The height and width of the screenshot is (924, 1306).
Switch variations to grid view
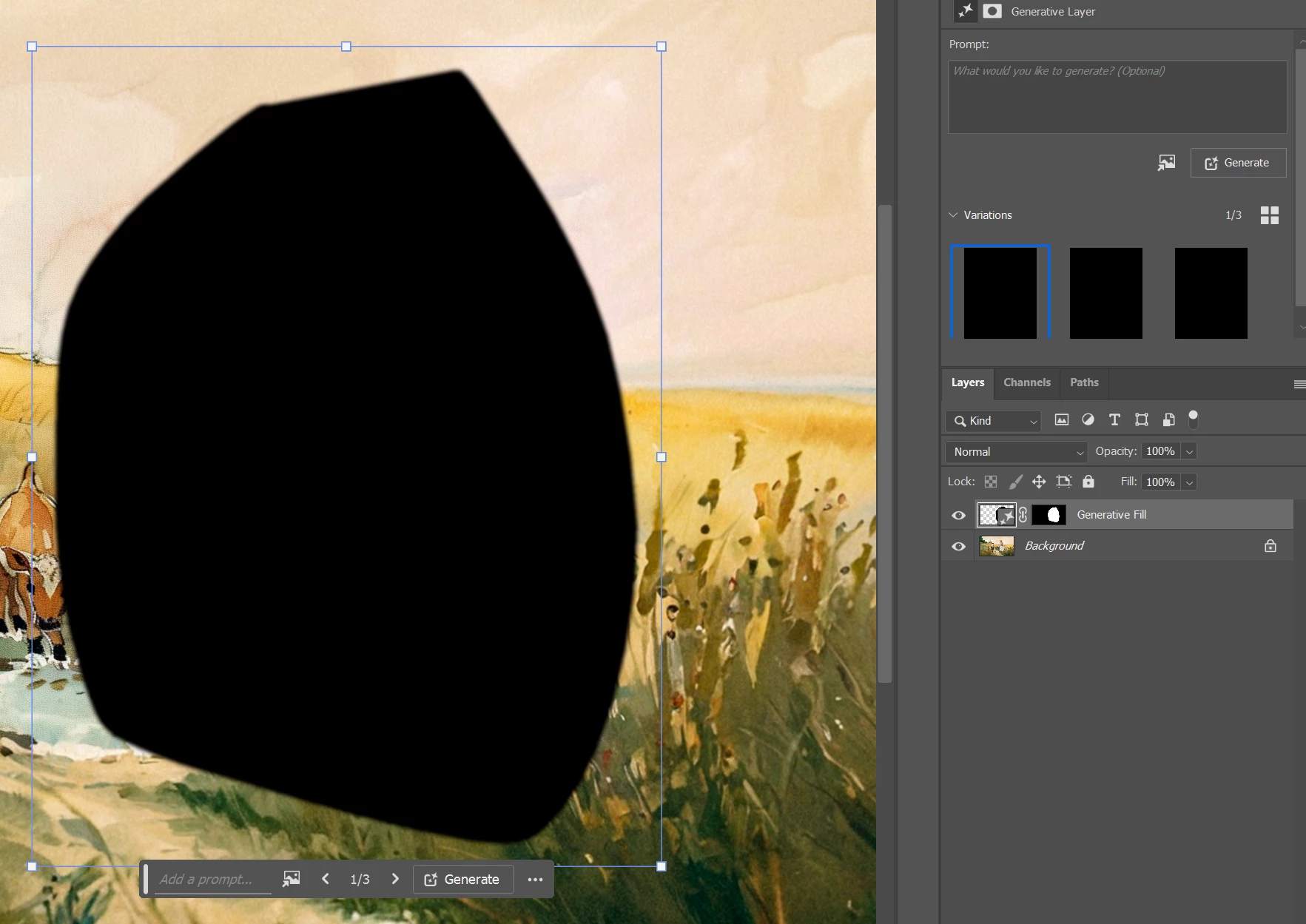click(1270, 215)
